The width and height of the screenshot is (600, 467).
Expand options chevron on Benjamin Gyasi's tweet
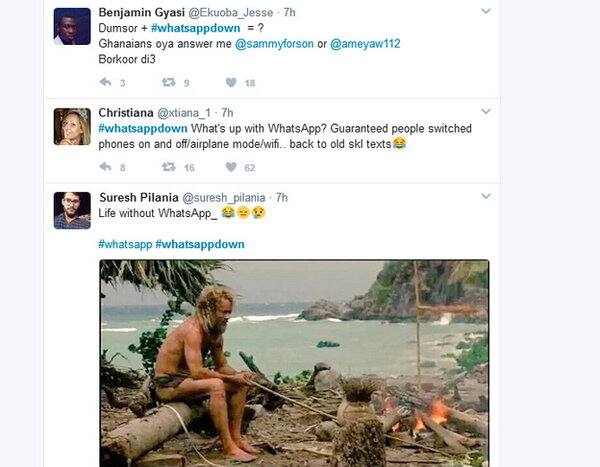486,11
